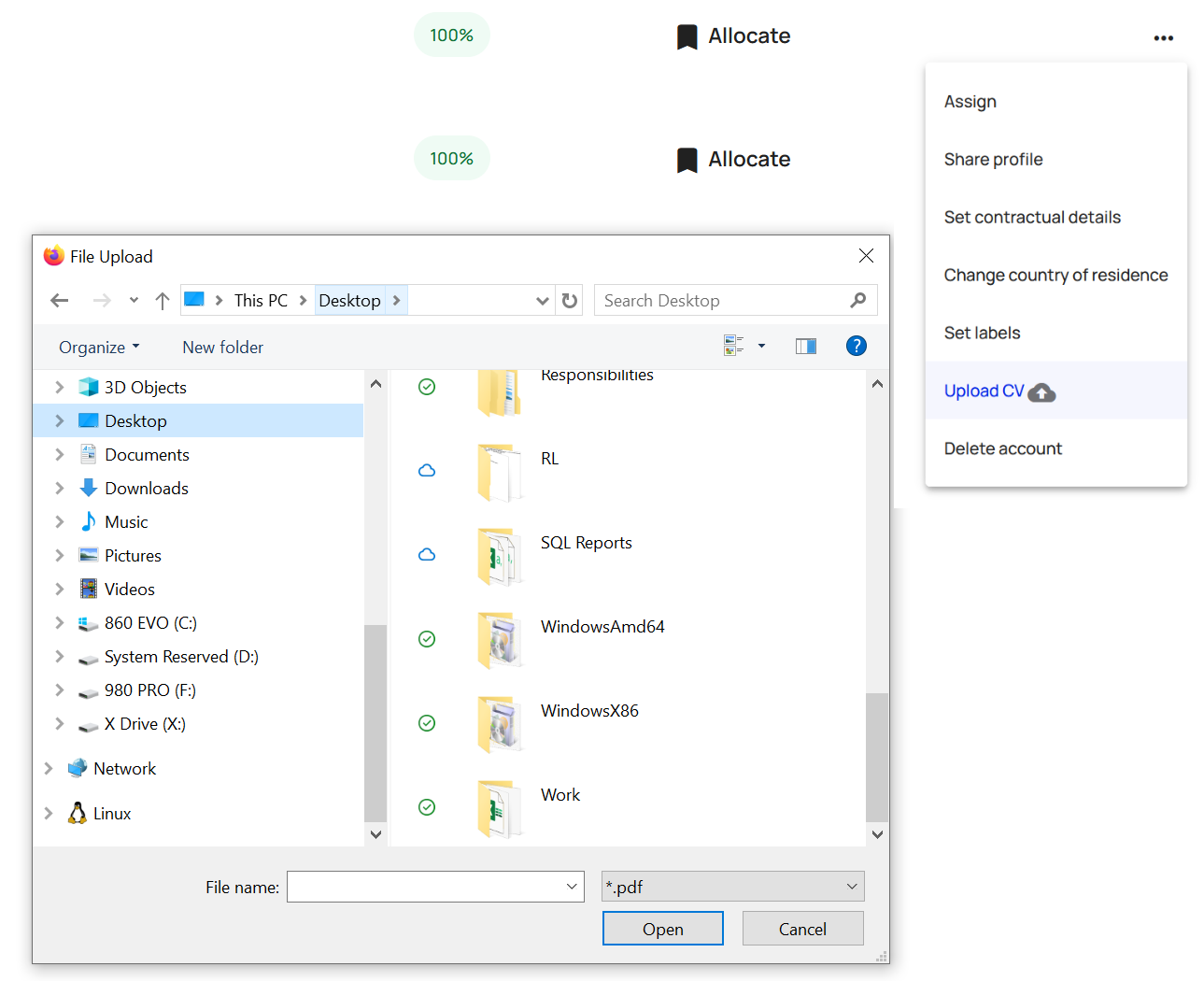The width and height of the screenshot is (1204, 981).
Task: Select the RL folder icon
Action: coord(500,473)
